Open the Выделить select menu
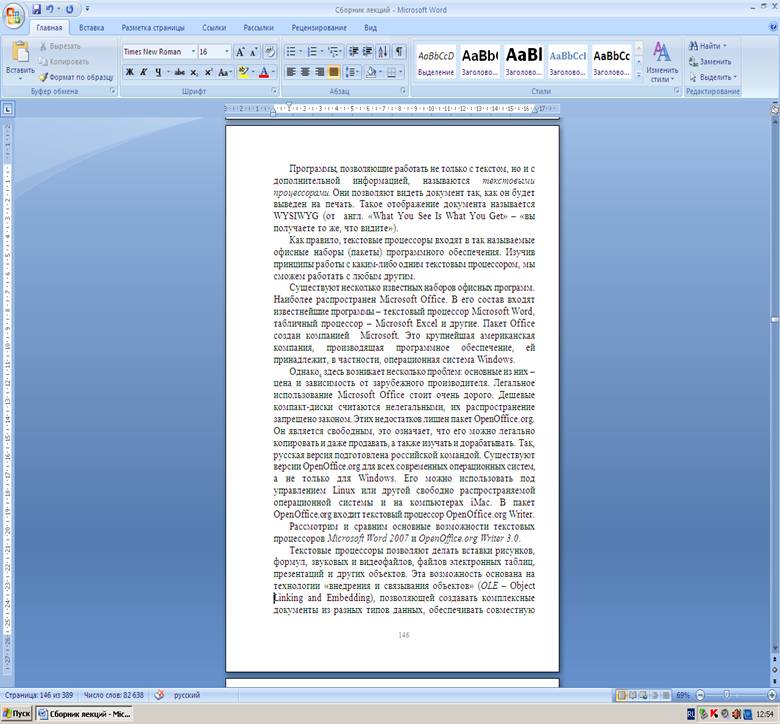 pyautogui.click(x=713, y=77)
